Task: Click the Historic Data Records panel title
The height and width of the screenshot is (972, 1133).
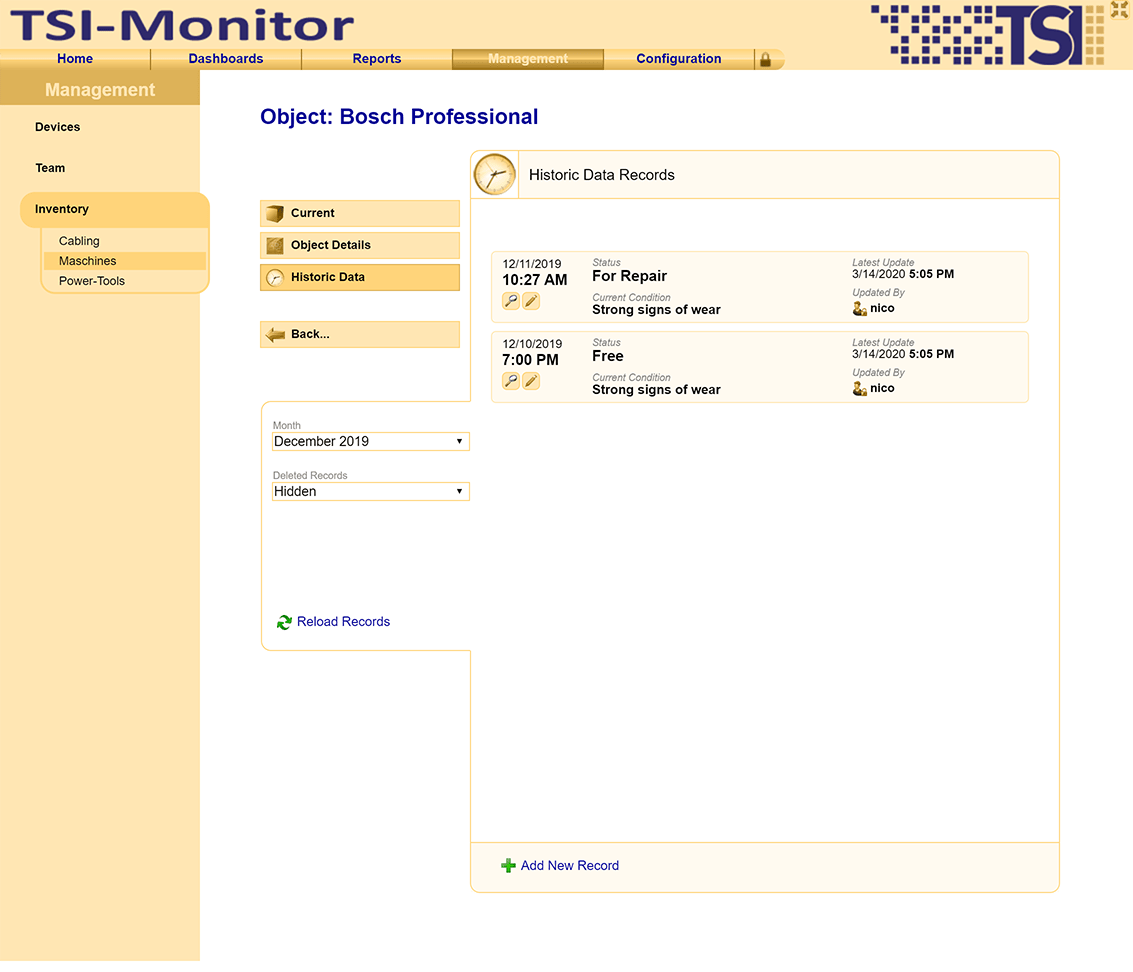Action: coord(601,175)
